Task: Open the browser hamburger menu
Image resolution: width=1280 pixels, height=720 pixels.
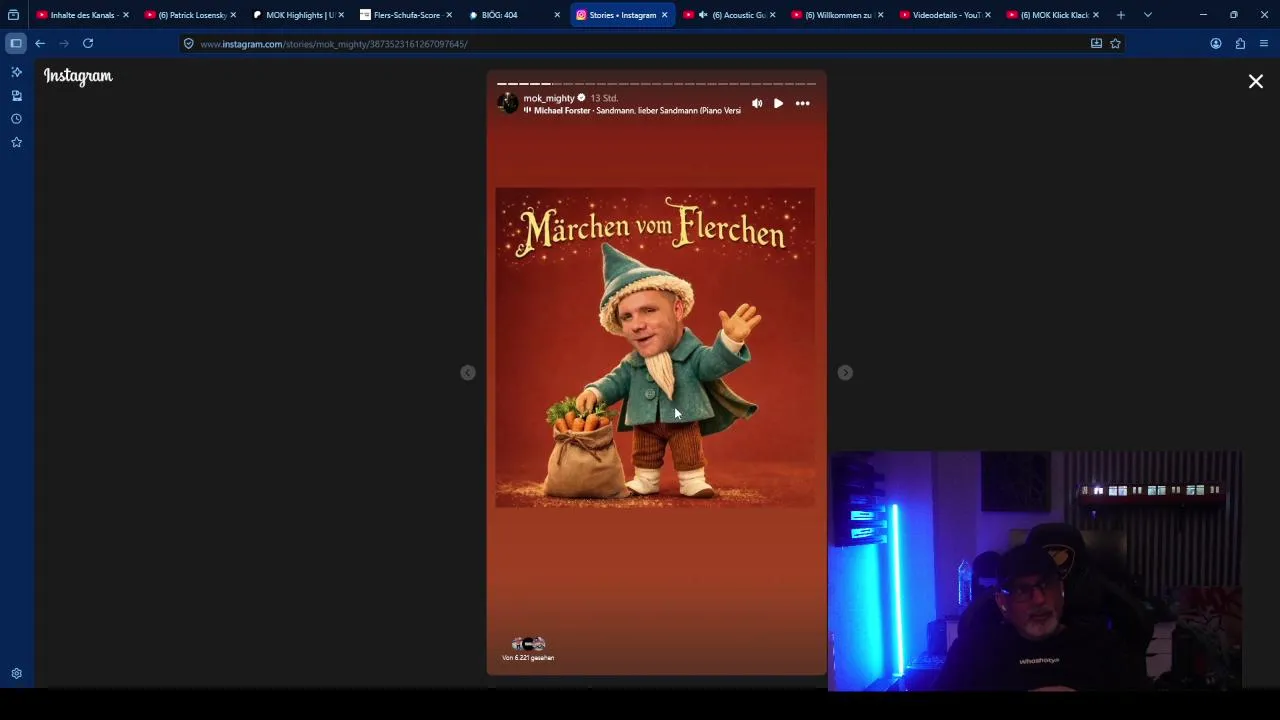Action: pyautogui.click(x=1264, y=43)
